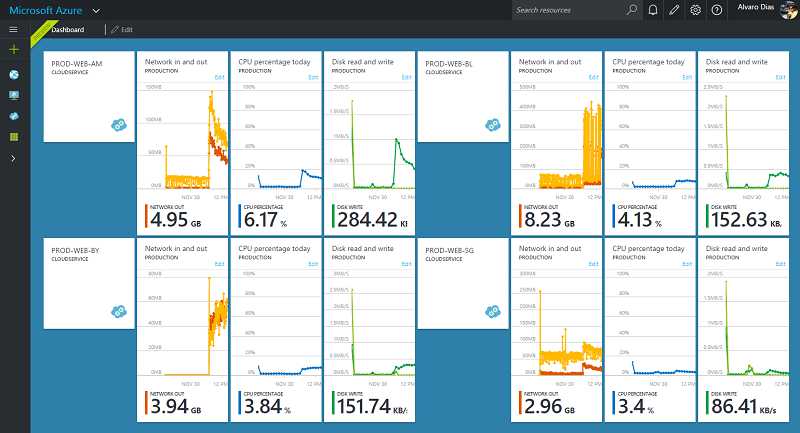Click the search magnifier icon
Image resolution: width=800 pixels, height=433 pixels.
[x=632, y=10]
